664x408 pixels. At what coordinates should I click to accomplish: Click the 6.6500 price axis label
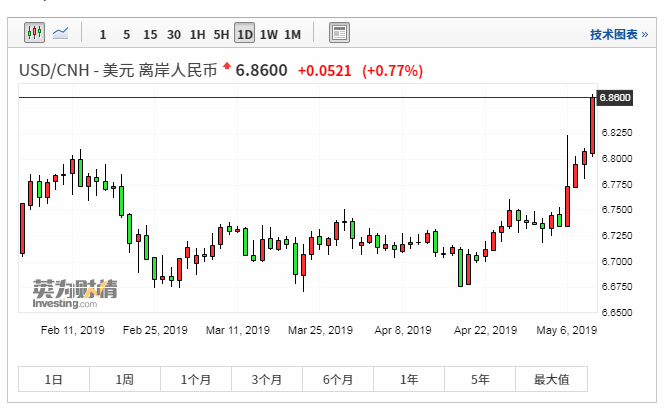(617, 313)
